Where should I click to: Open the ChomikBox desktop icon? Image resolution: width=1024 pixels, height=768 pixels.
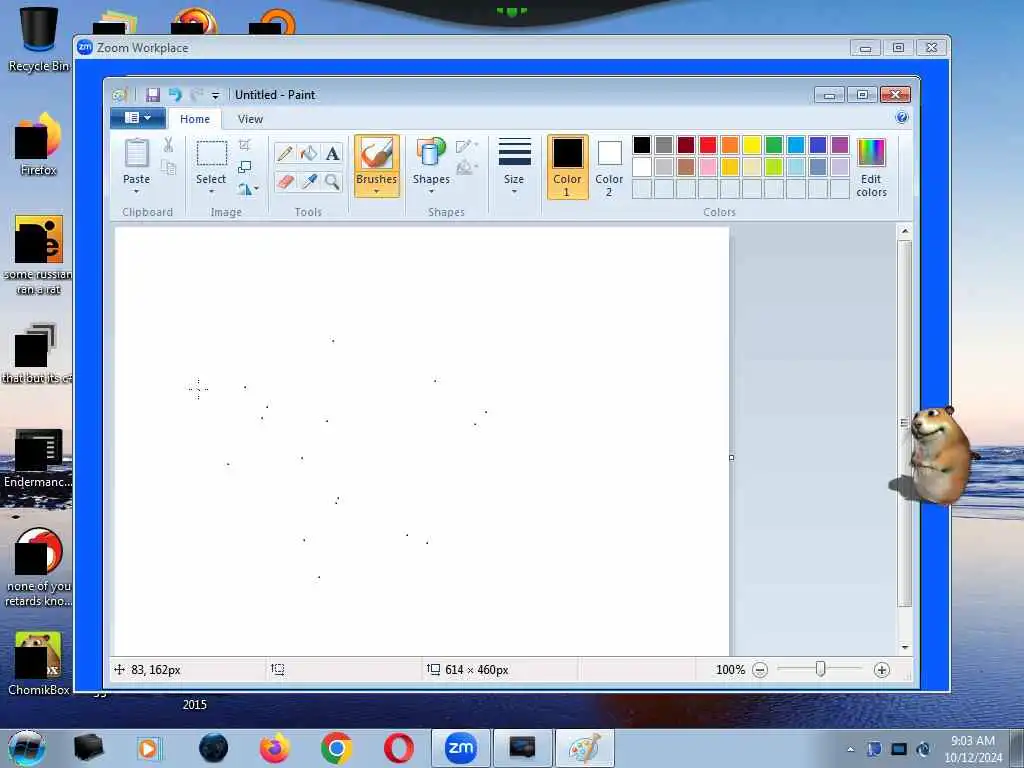(x=39, y=663)
